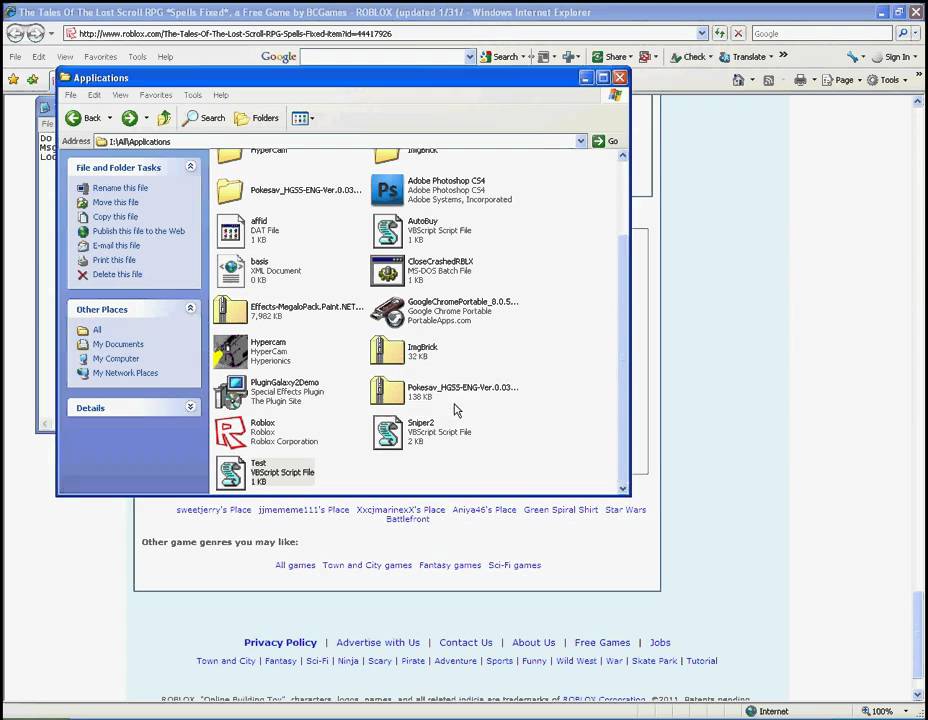This screenshot has width=928, height=720.
Task: Select the Test VBScript file icon
Action: click(230, 473)
